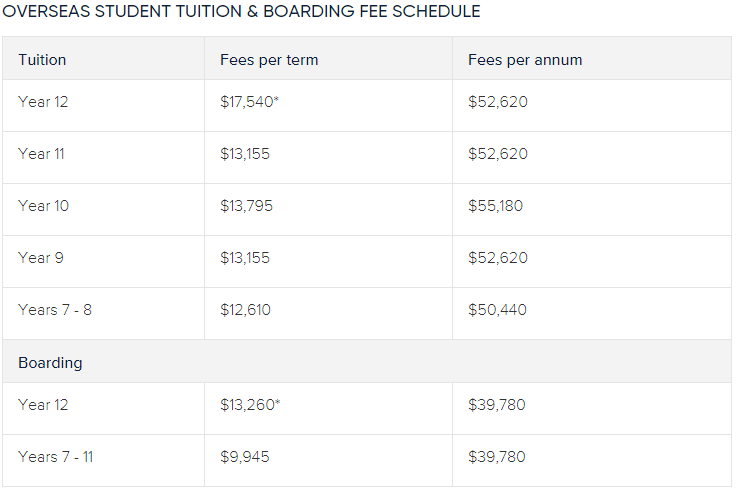The height and width of the screenshot is (490, 737).
Task: Click the Year 12 boarding $39,780 annual fee
Action: (x=497, y=404)
